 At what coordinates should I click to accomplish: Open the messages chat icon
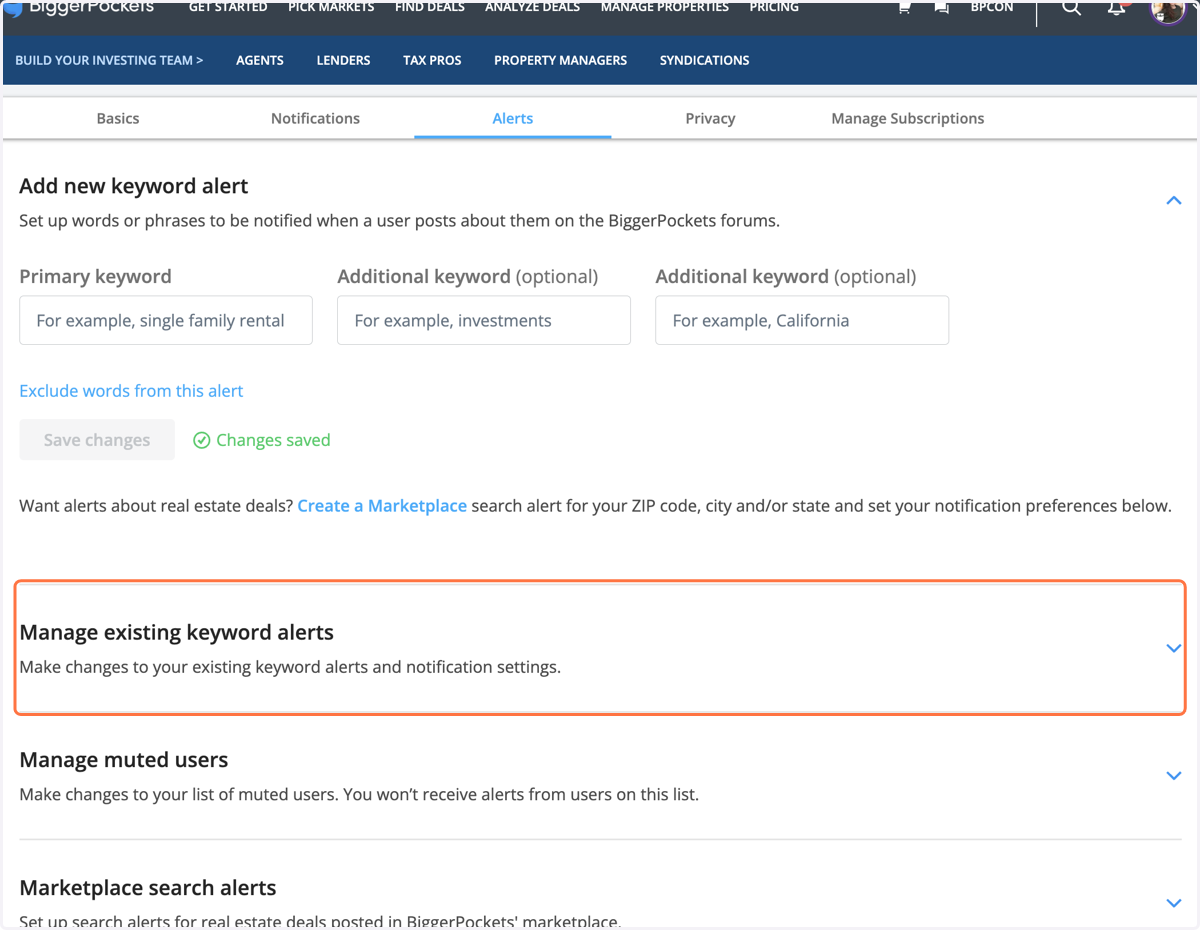point(941,7)
